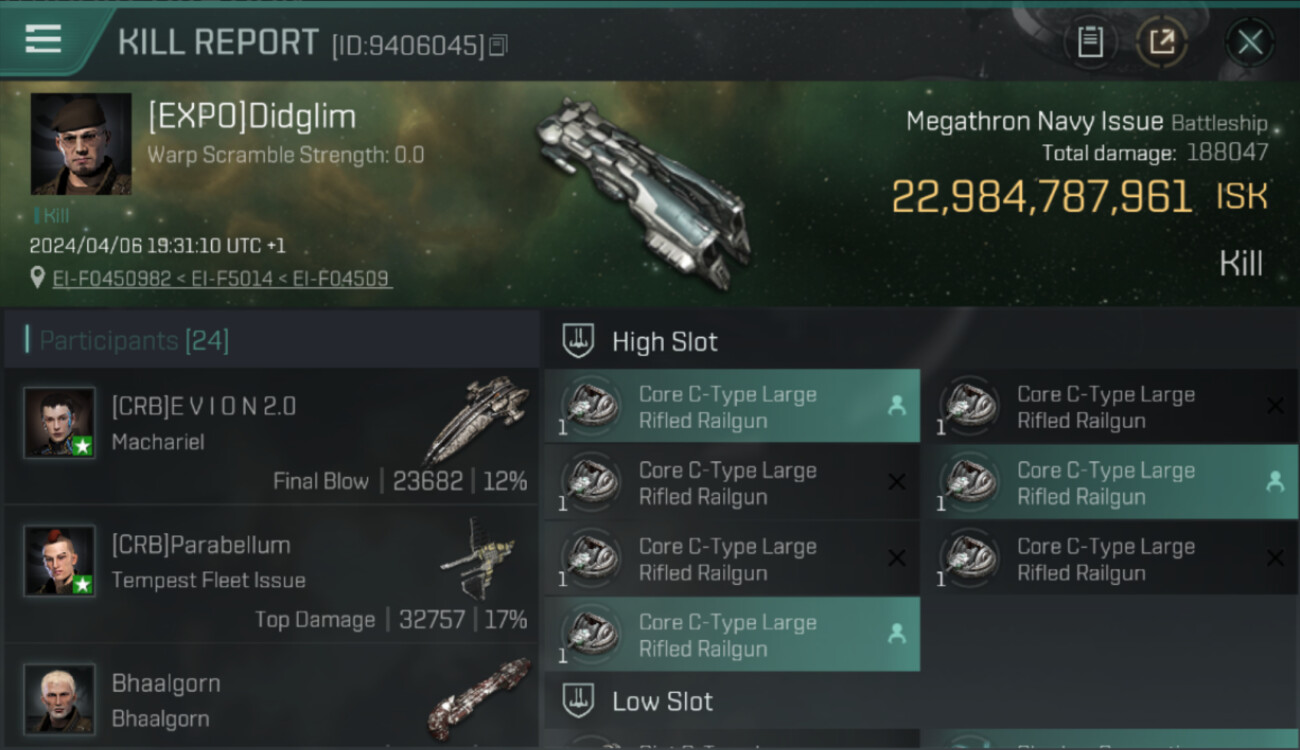1300x750 pixels.
Task: Click the location pin icon
Action: (38, 278)
